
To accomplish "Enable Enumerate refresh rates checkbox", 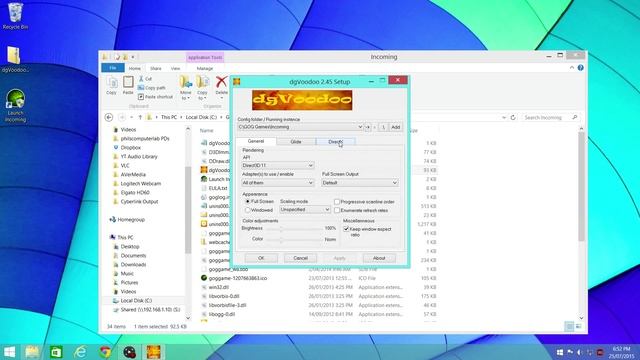I will coord(337,210).
